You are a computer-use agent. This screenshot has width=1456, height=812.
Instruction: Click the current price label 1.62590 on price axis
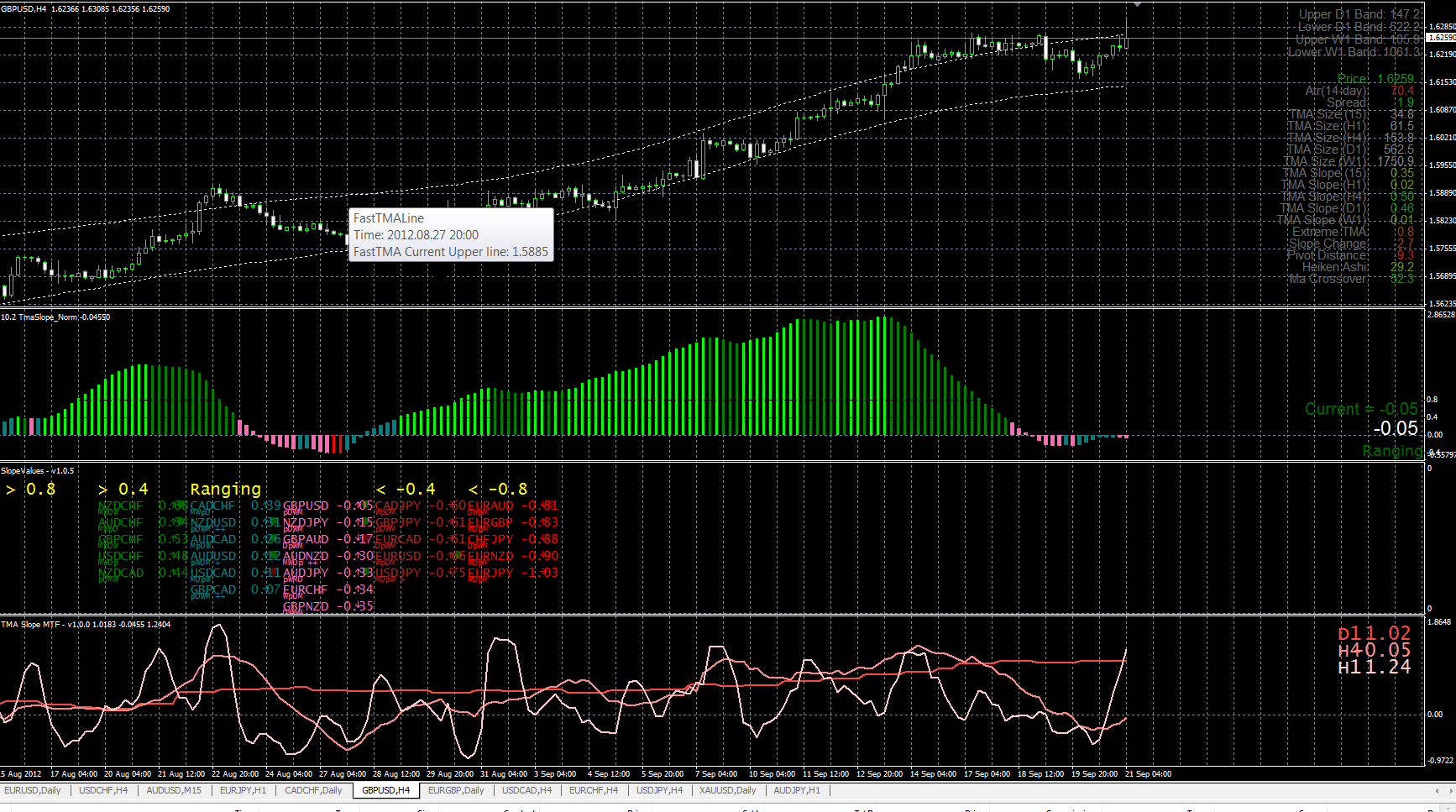click(x=1441, y=38)
